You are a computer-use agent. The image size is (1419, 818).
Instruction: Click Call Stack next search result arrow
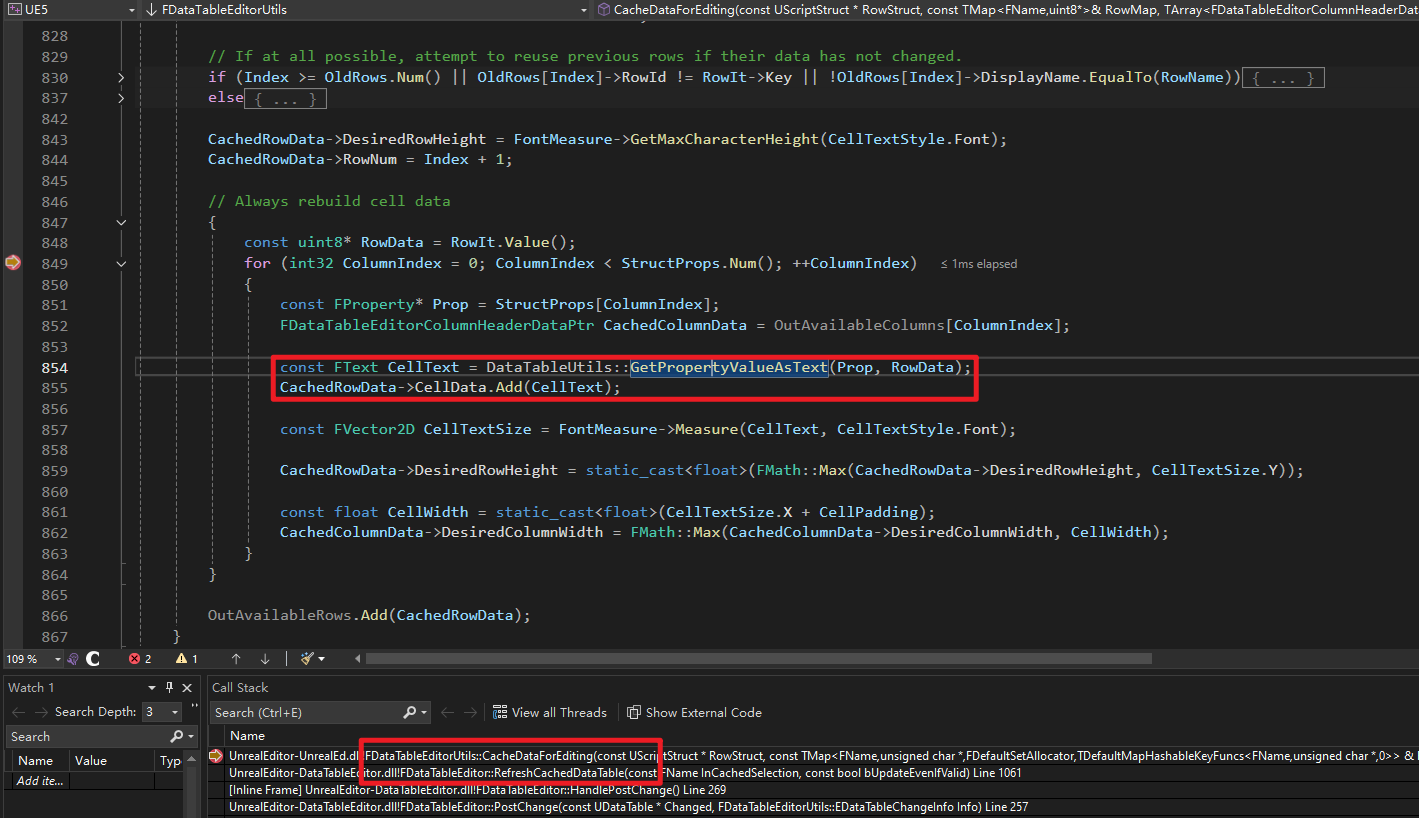point(472,712)
